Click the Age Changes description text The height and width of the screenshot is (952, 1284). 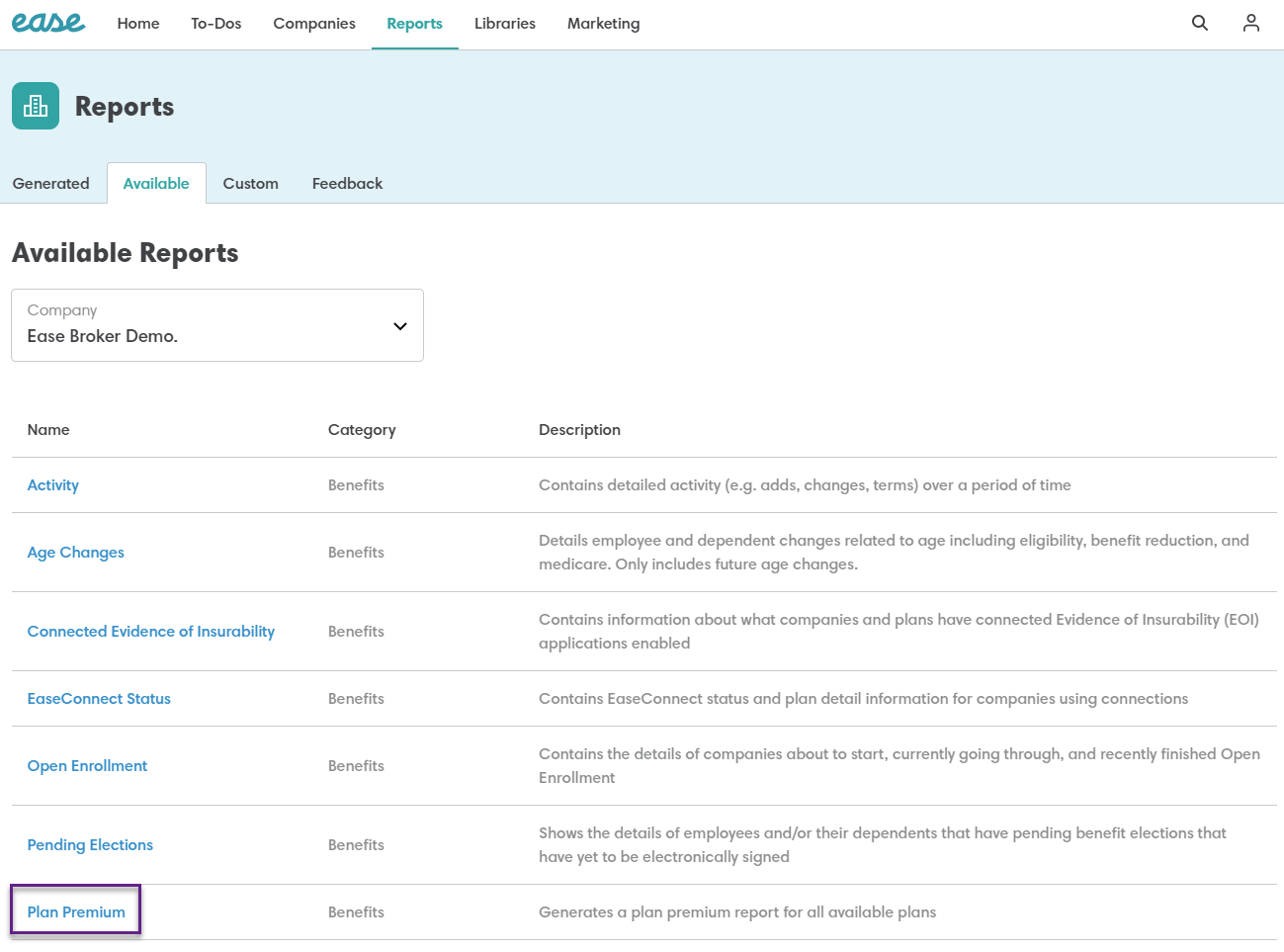pos(894,553)
